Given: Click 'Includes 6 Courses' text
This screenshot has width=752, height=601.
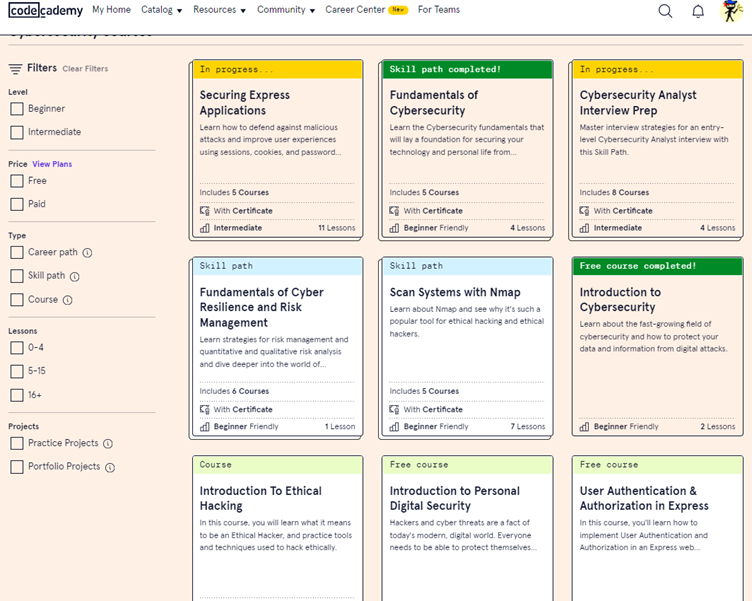Looking at the screenshot, I should click(x=234, y=391).
